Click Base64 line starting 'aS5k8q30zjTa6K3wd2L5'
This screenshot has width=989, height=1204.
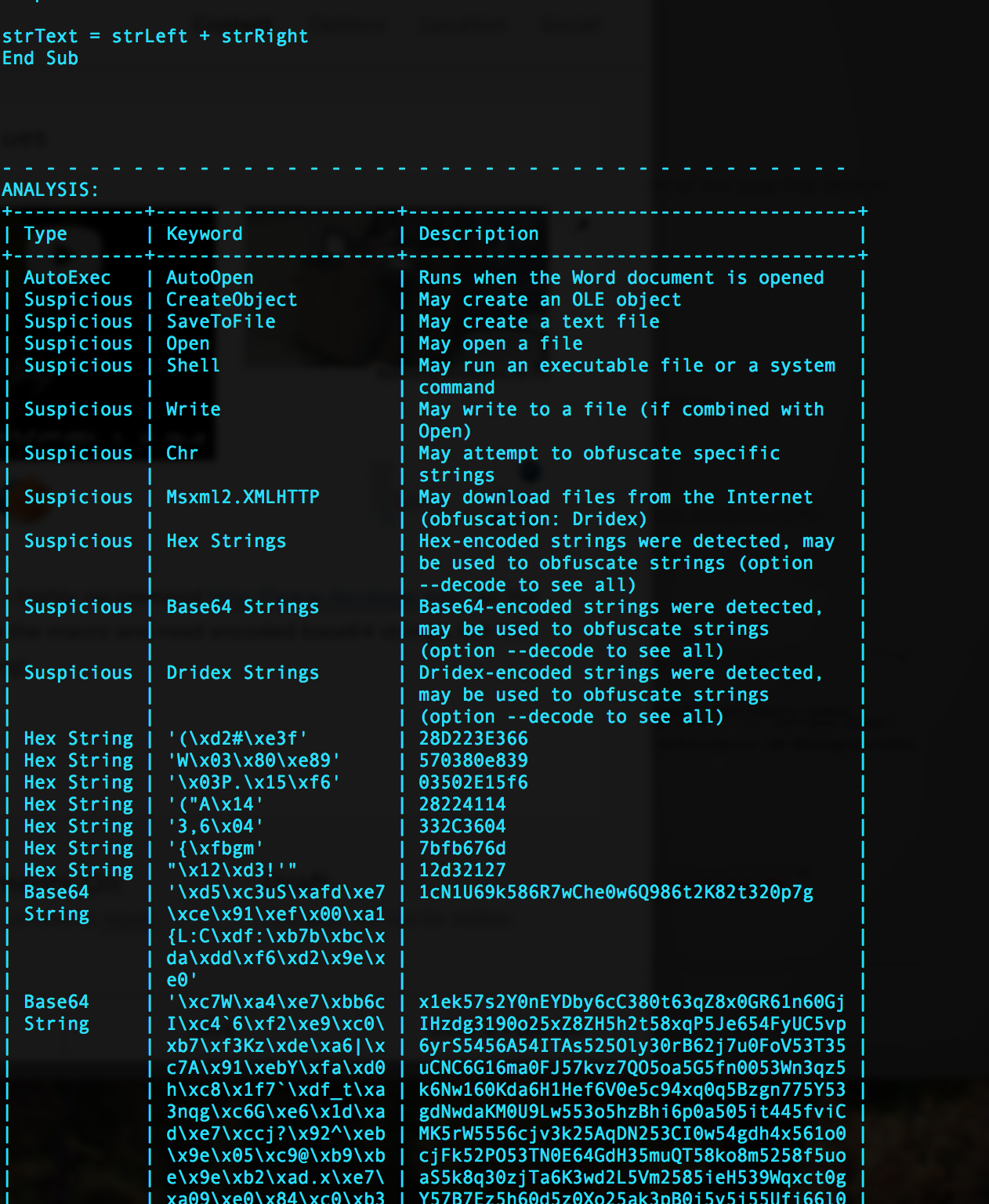pos(632,1177)
